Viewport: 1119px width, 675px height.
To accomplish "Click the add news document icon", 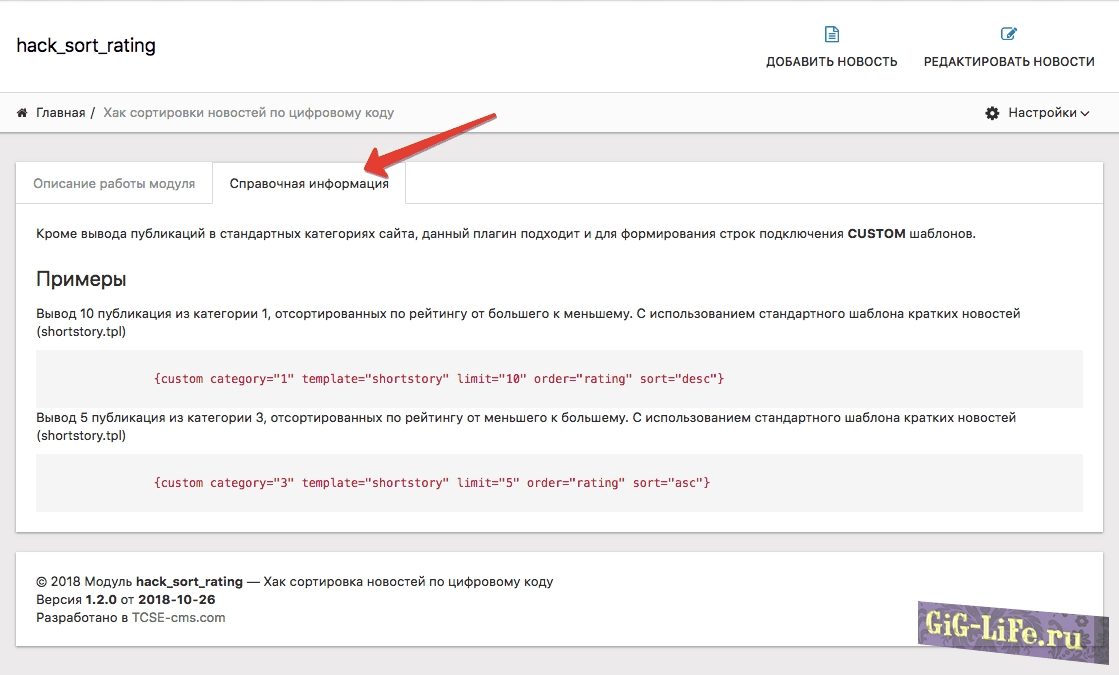I will coord(831,35).
